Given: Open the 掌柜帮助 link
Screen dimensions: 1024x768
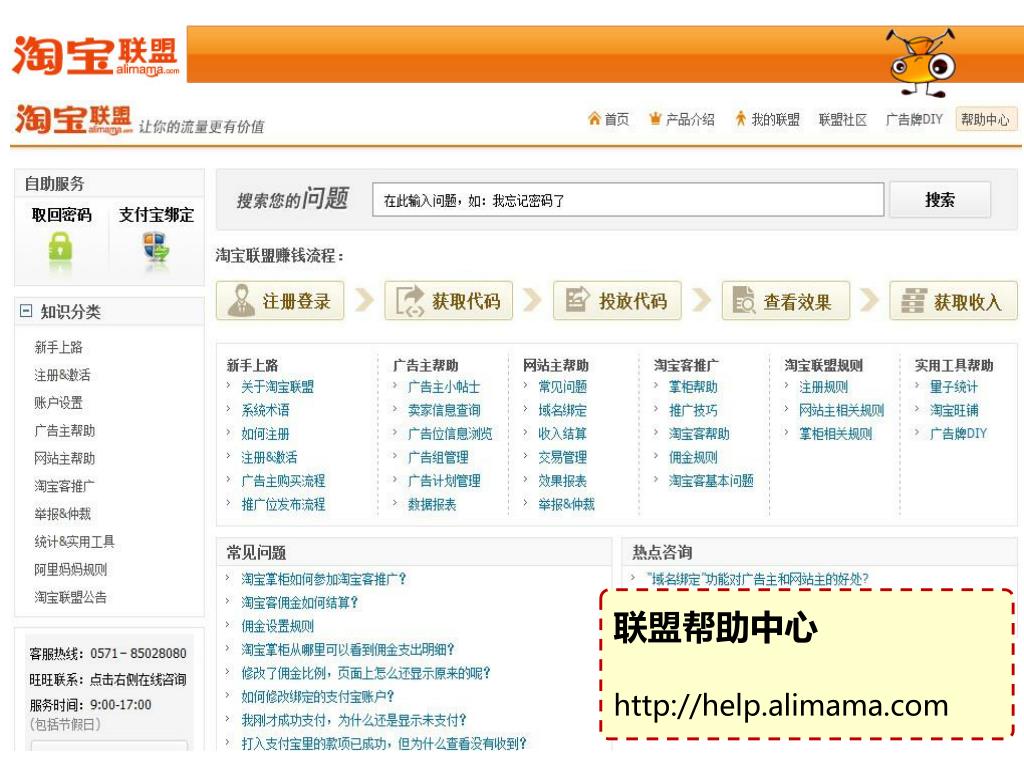Looking at the screenshot, I should (x=693, y=387).
